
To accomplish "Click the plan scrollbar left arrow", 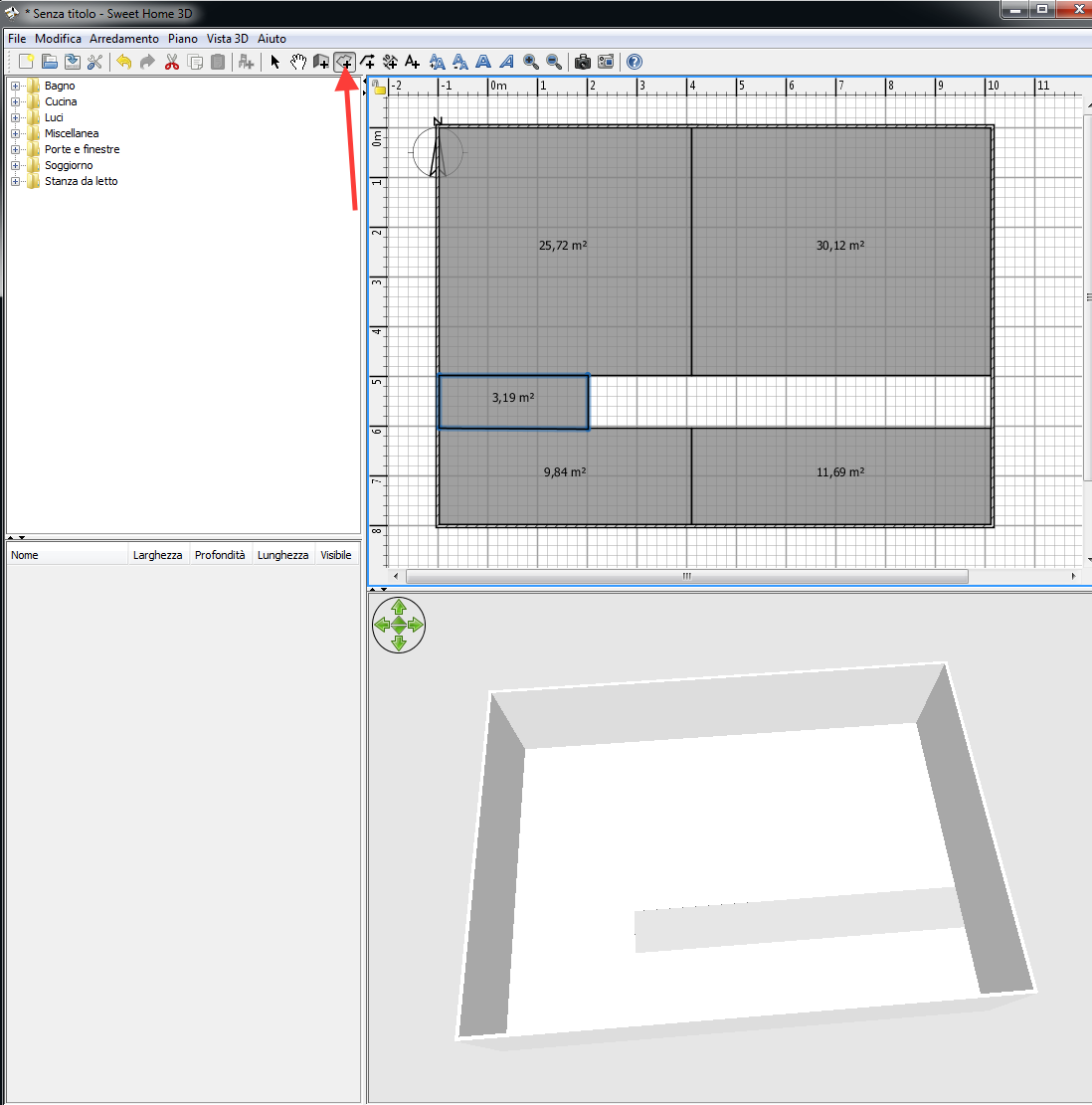I will pos(395,577).
